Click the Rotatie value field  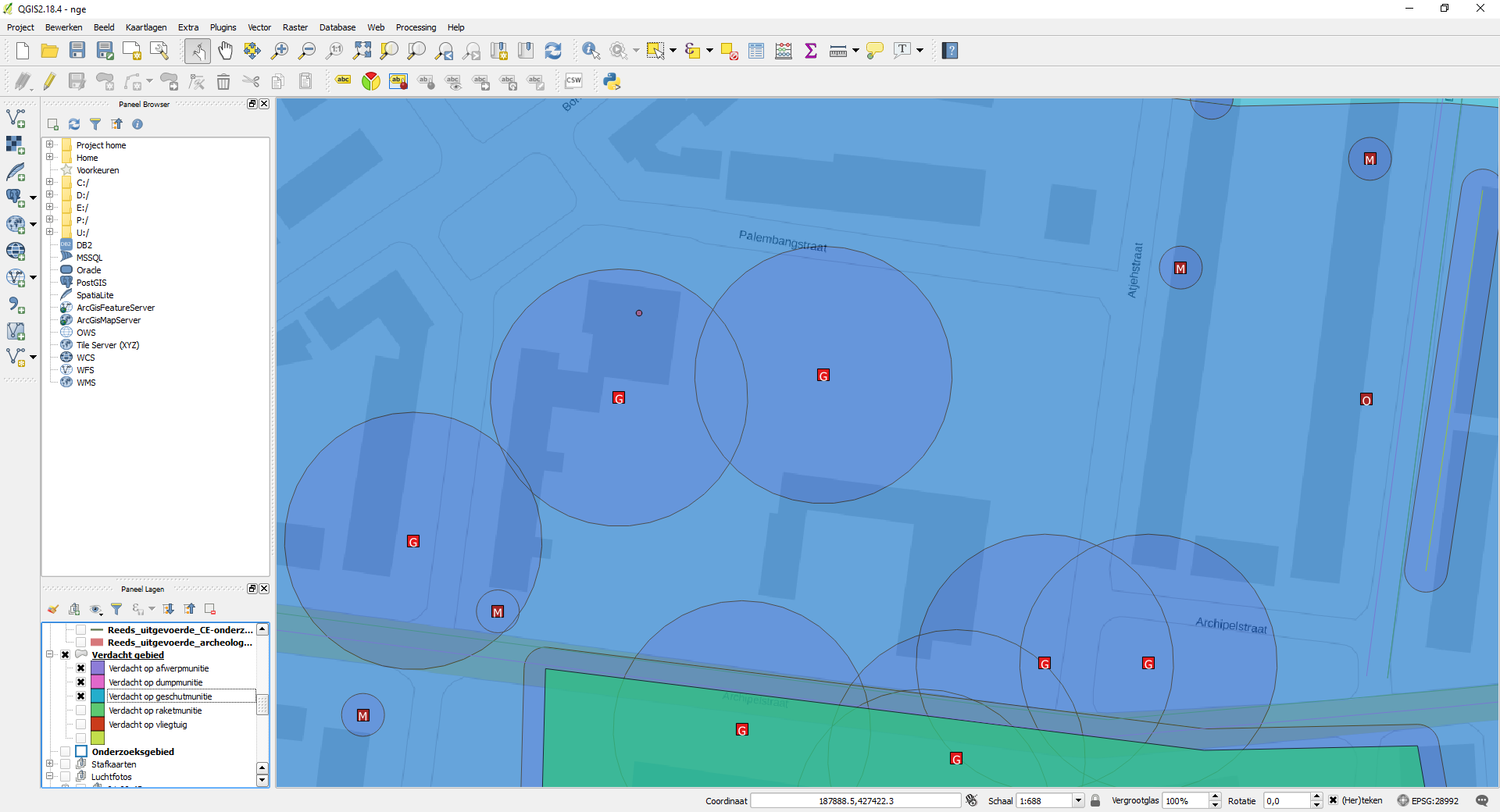(1287, 800)
